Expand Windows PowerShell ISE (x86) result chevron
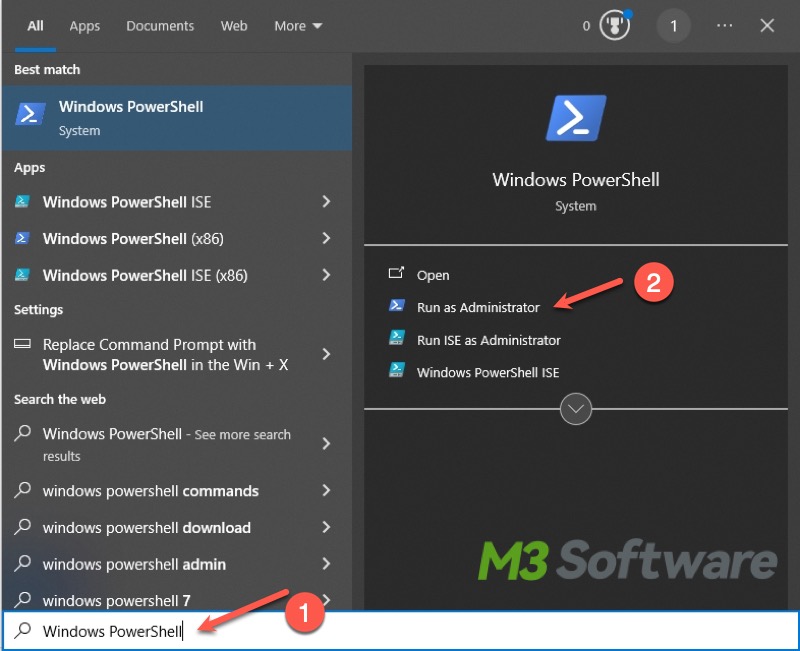Image resolution: width=800 pixels, height=651 pixels. point(326,275)
